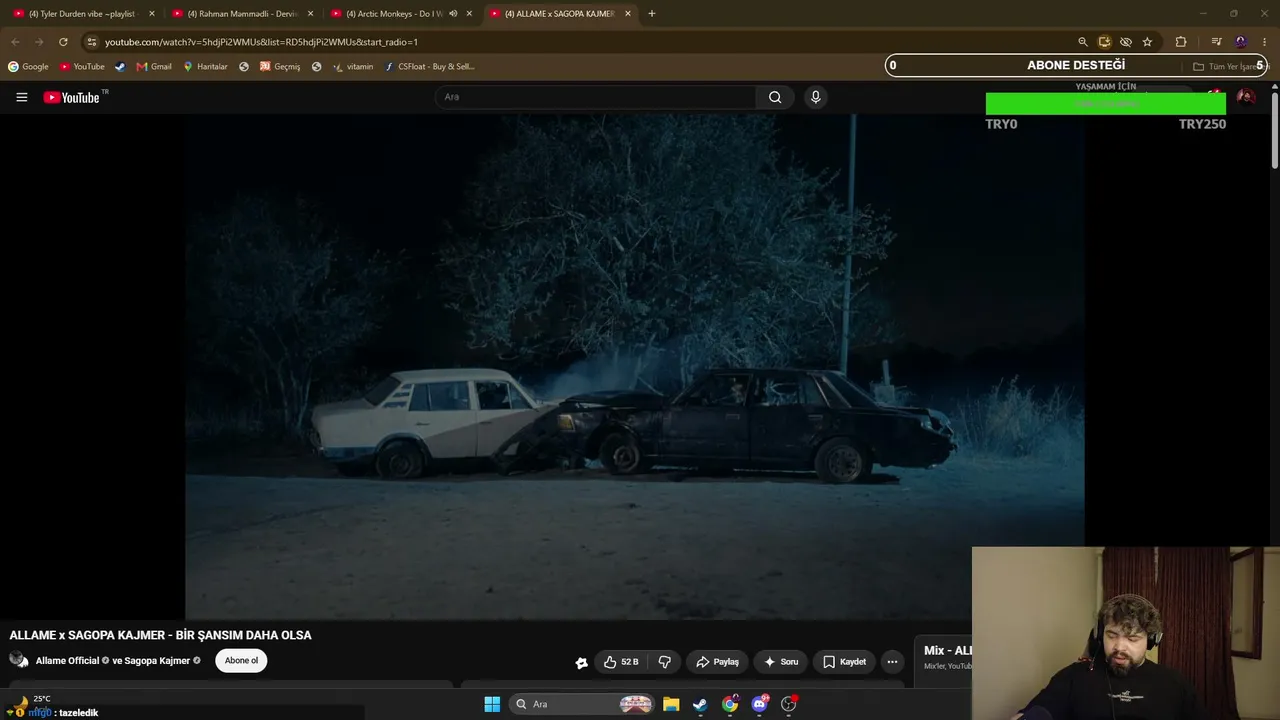Image resolution: width=1280 pixels, height=720 pixels.
Task: Open the CSFloat - Buy & Sell bookmark
Action: (430, 67)
